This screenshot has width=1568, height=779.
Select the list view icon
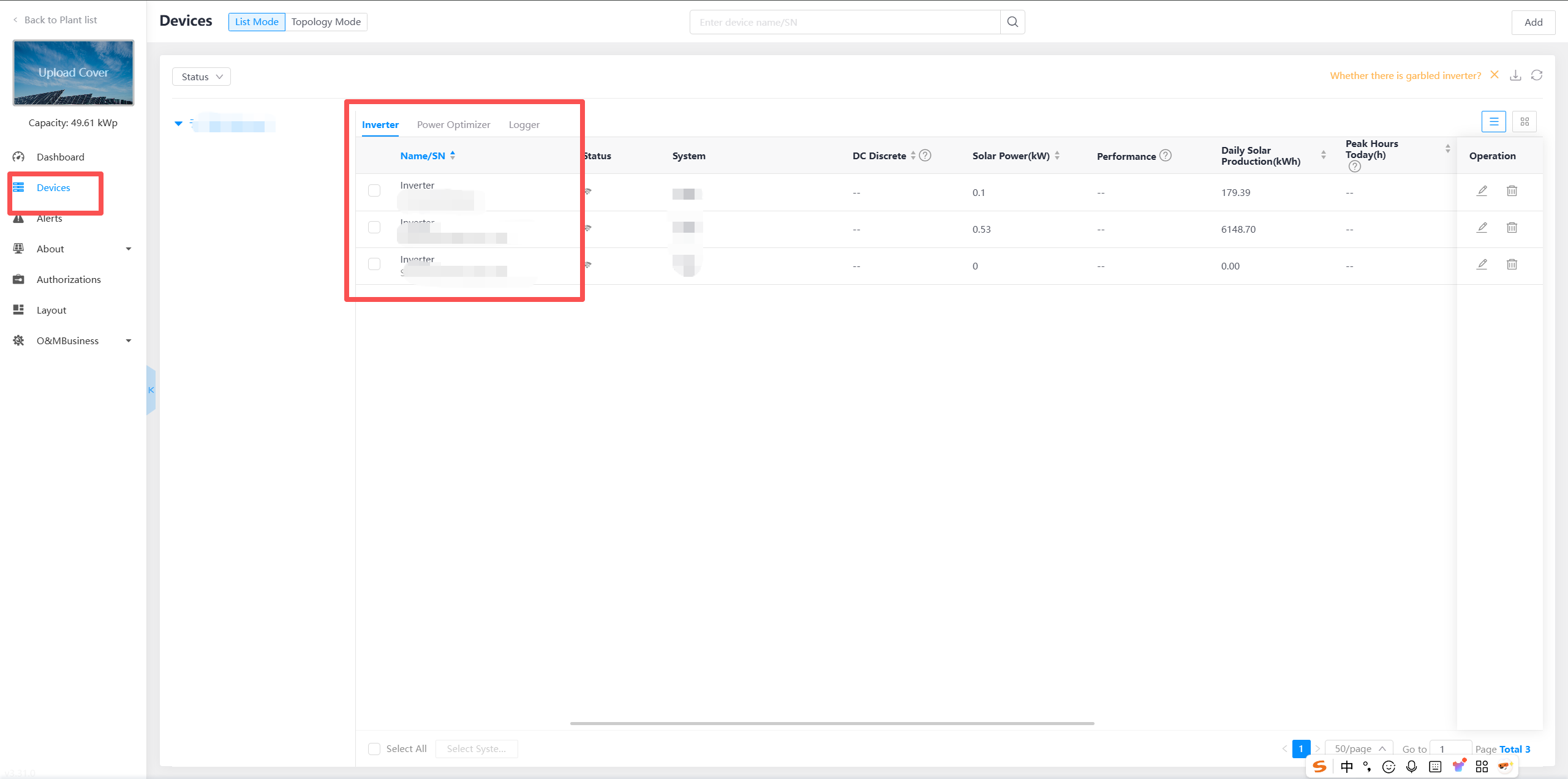click(1493, 122)
